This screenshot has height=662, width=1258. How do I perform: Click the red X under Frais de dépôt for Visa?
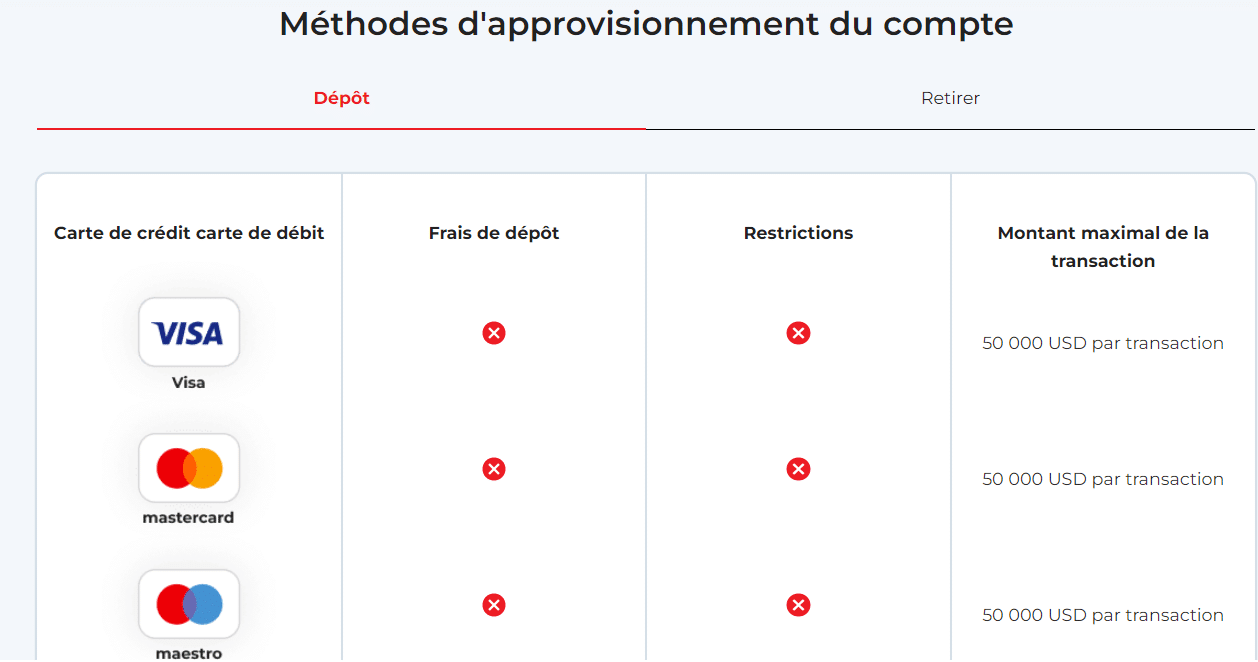tap(494, 333)
